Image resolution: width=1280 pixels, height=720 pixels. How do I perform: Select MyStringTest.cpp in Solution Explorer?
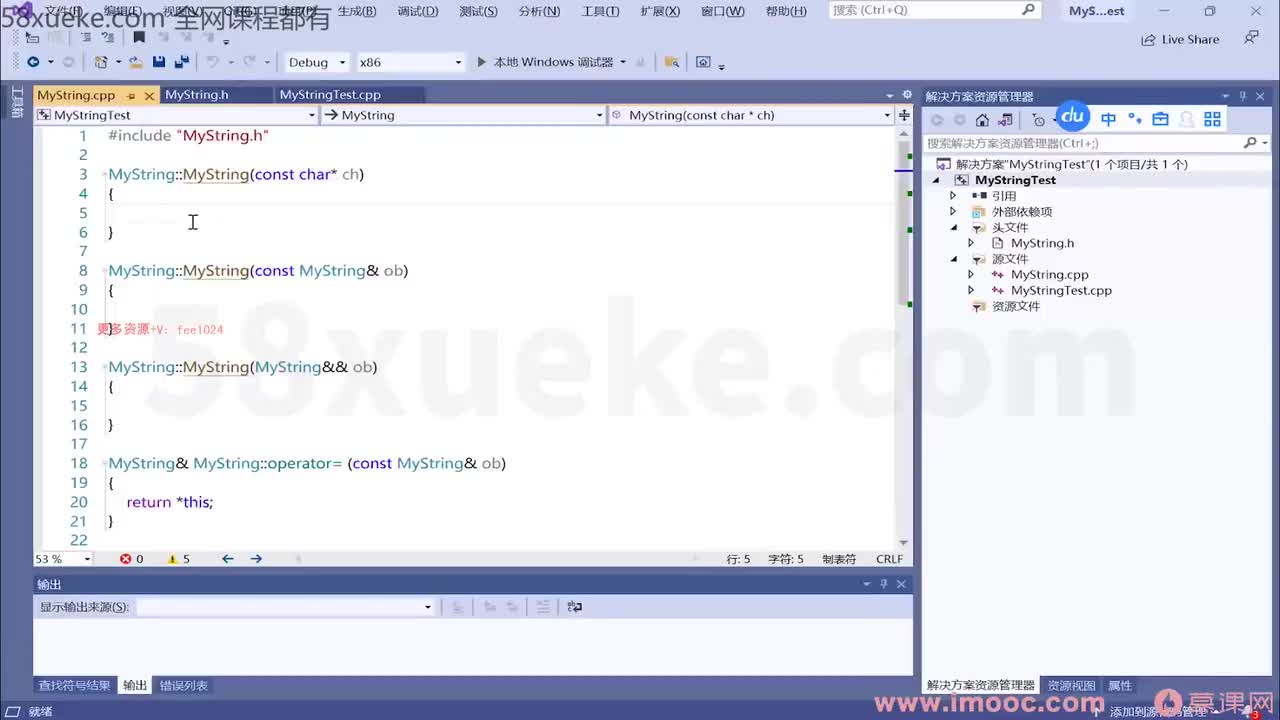point(1061,291)
